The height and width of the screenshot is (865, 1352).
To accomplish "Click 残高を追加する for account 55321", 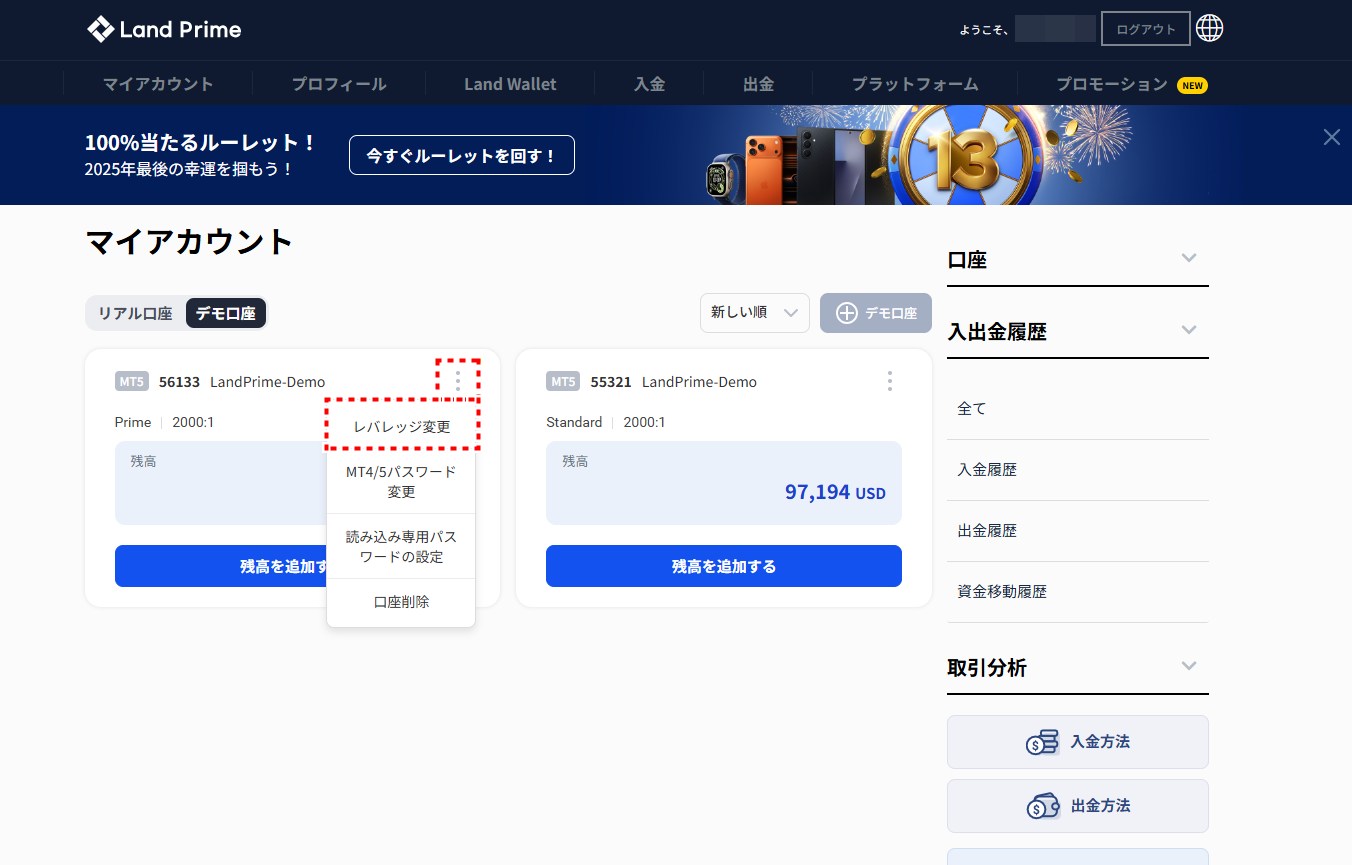I will click(724, 566).
